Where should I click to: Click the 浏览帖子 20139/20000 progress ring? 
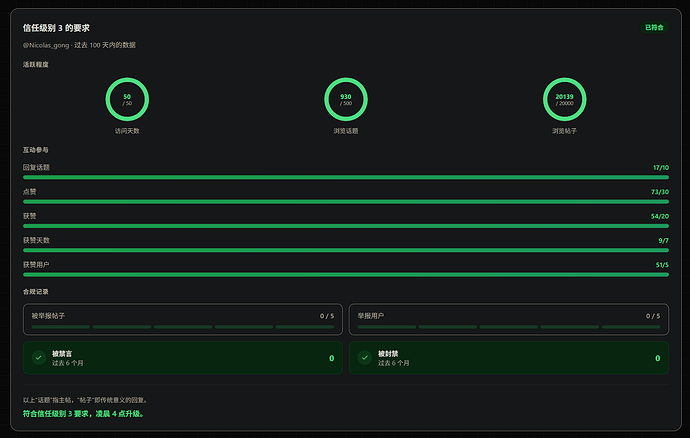(565, 99)
